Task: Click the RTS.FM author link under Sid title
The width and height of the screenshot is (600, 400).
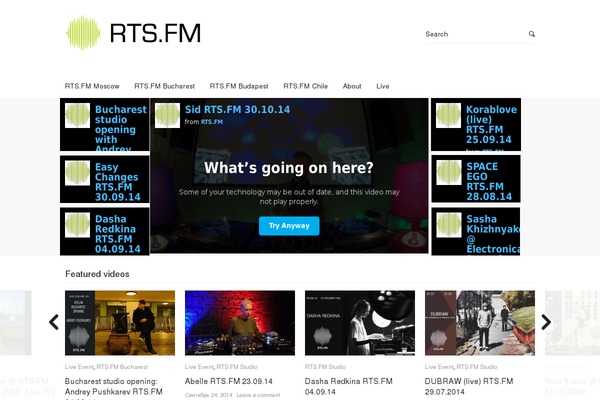Action: coord(212,122)
